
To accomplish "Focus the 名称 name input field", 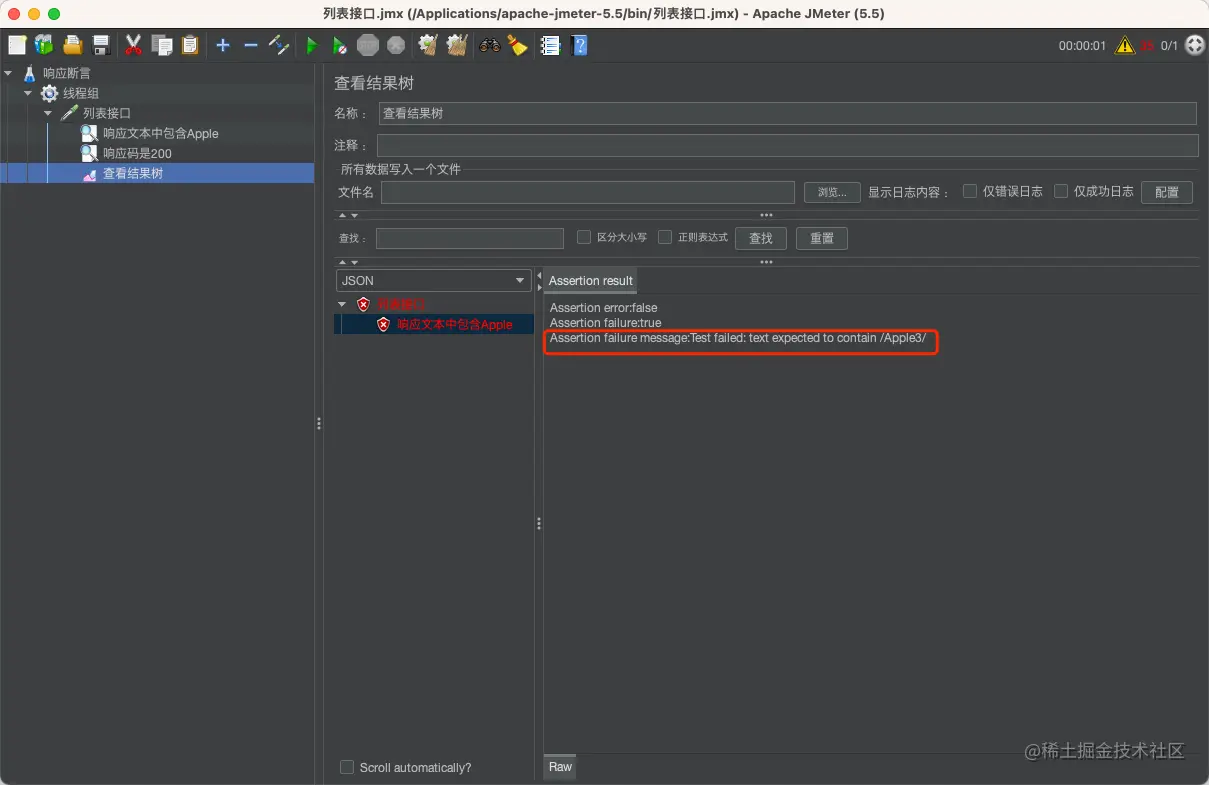I will point(788,113).
